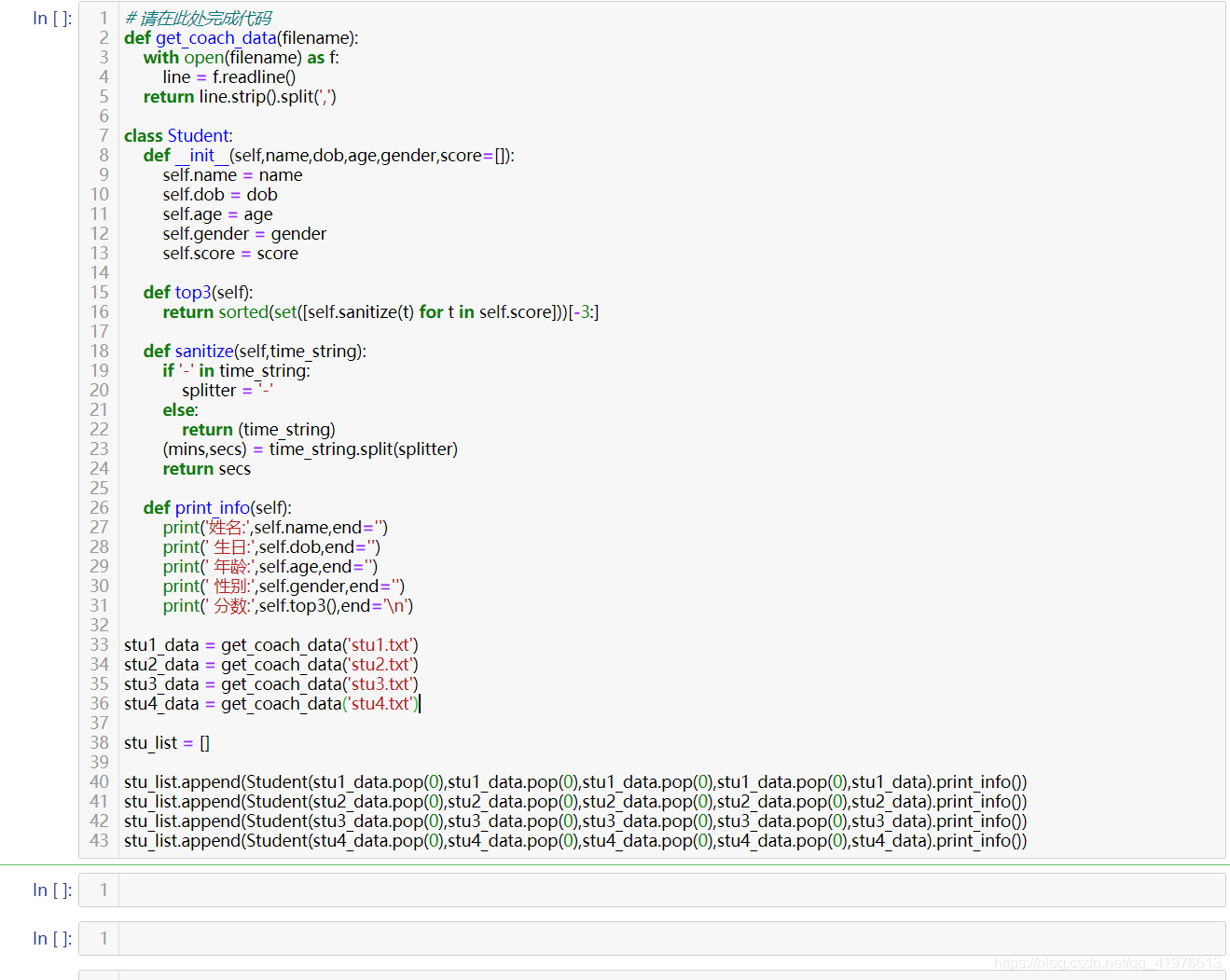
Task: Click the stu_list.append line for stu1_data
Action: (x=575, y=781)
